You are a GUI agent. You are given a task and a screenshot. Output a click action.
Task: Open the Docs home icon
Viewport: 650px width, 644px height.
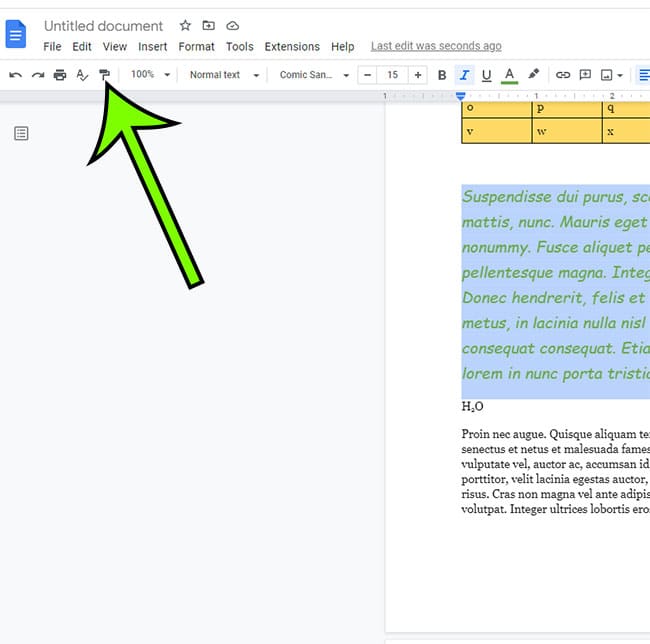tap(16, 34)
